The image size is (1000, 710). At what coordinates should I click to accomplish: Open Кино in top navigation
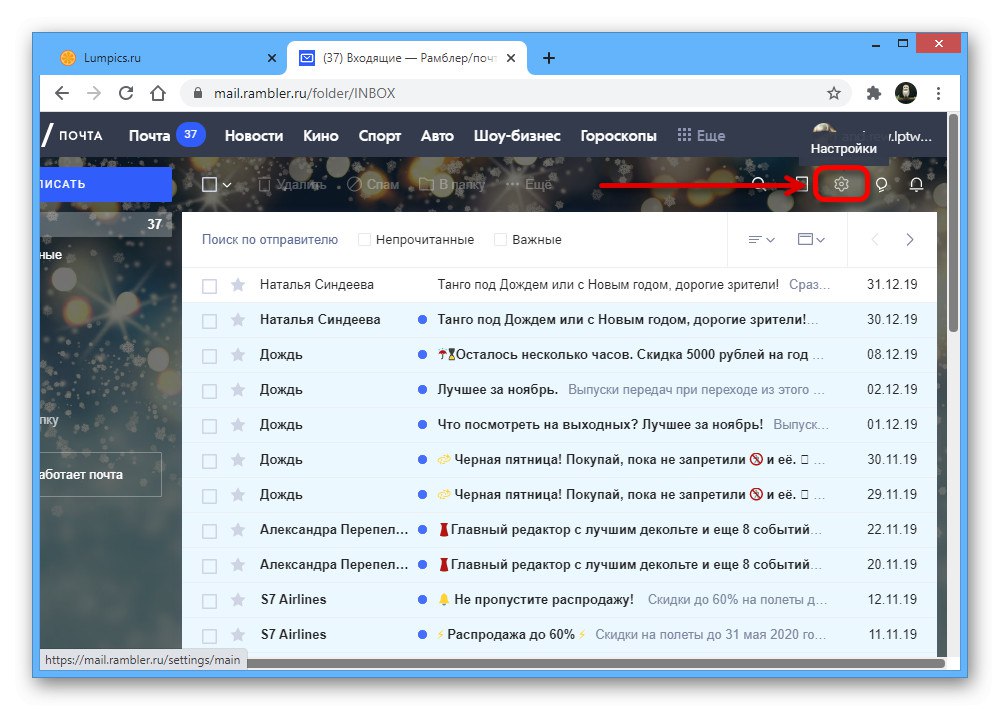pyautogui.click(x=321, y=136)
